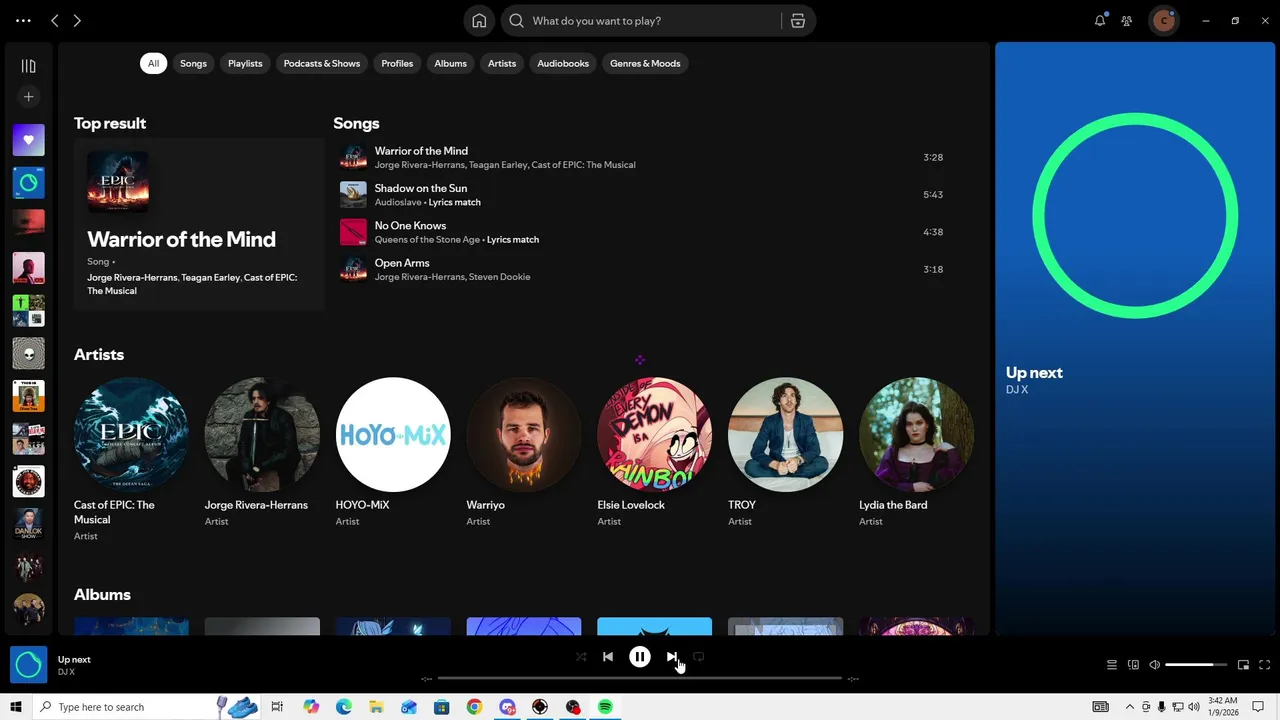Open TROY artist card
The height and width of the screenshot is (720, 1280).
tap(786, 452)
